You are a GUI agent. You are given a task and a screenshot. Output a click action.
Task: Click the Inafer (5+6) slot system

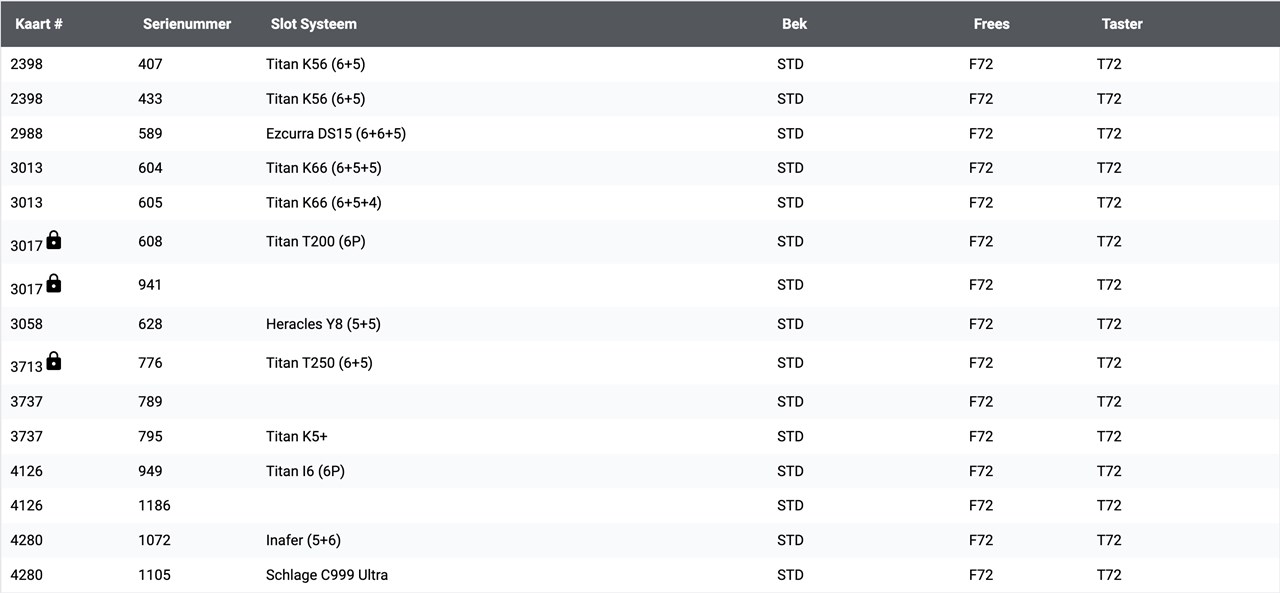pyautogui.click(x=303, y=540)
